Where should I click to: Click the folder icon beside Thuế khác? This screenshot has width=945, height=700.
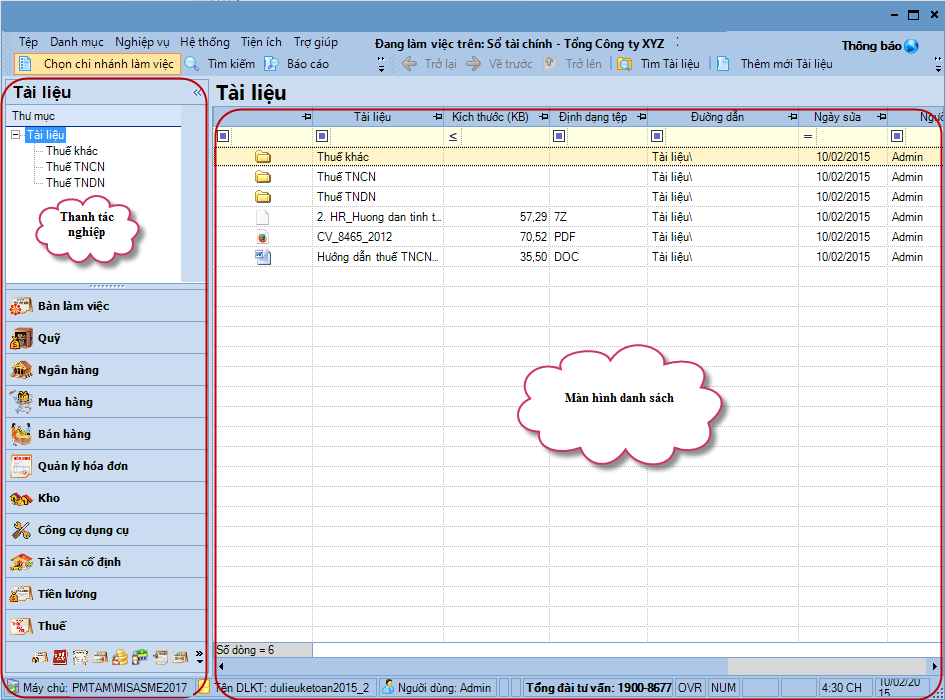pyautogui.click(x=263, y=157)
